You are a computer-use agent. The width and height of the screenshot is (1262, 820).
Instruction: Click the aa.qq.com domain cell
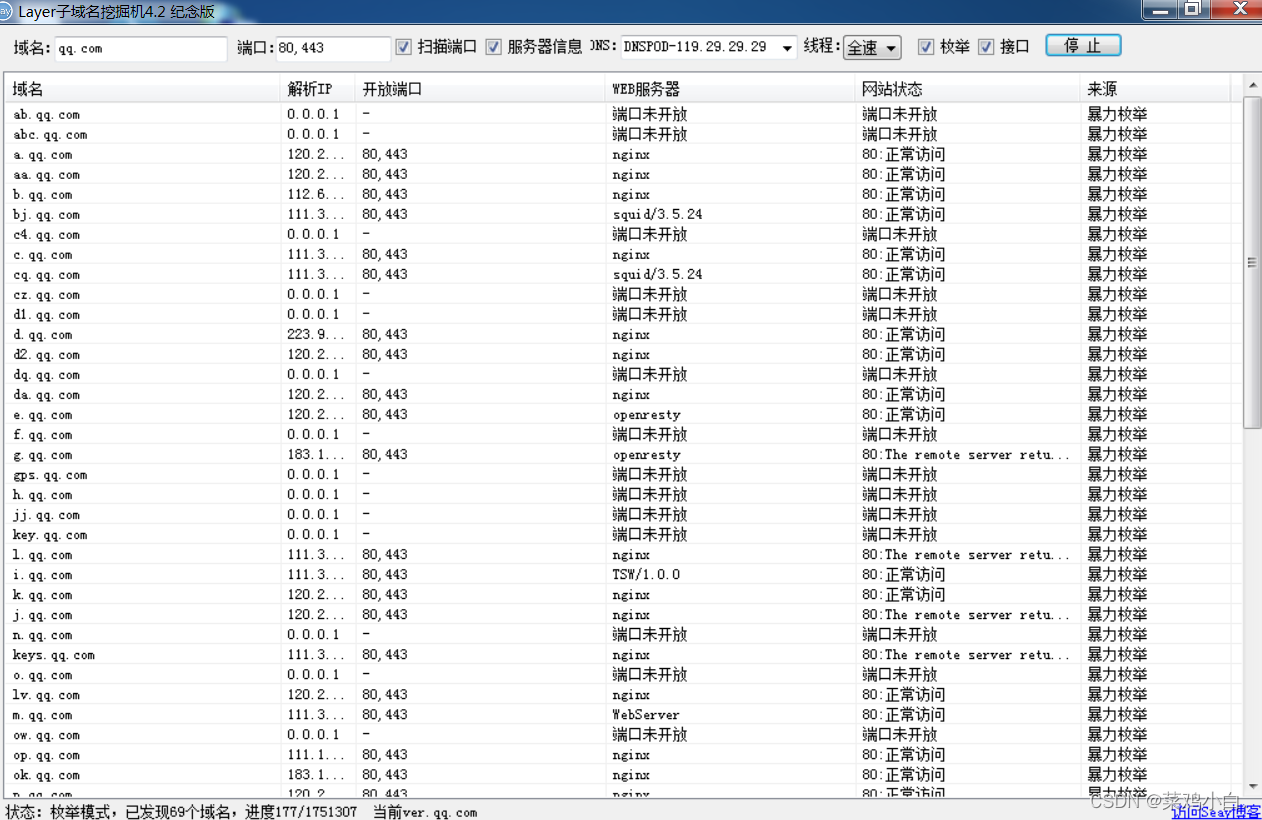tap(46, 175)
